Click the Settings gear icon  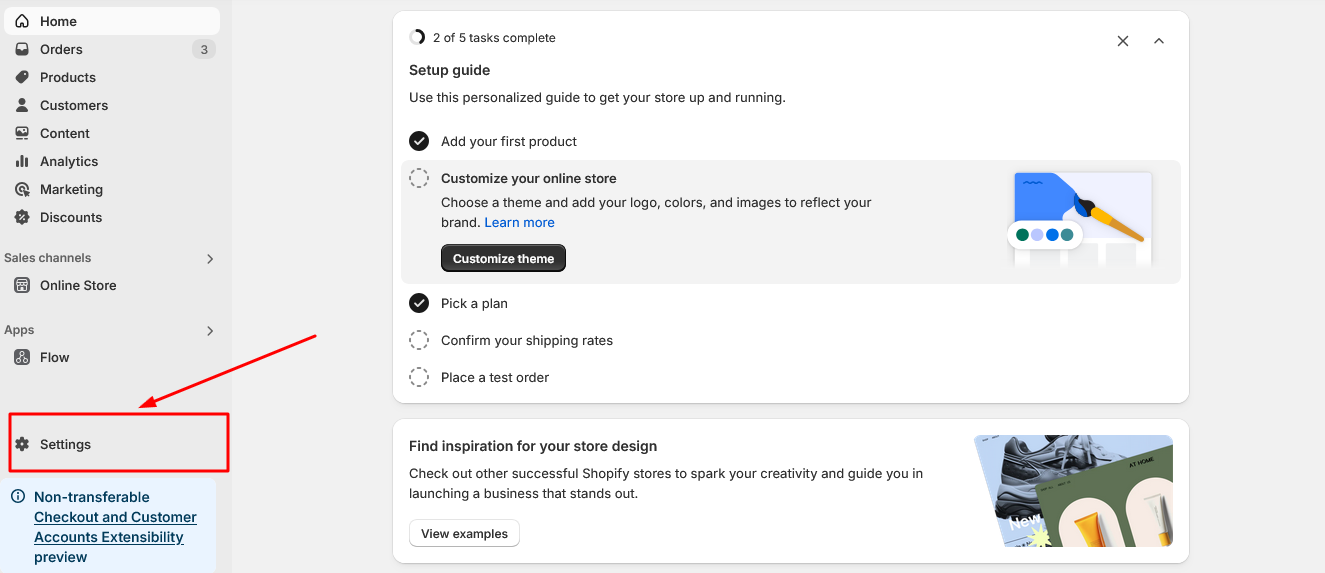[22, 444]
